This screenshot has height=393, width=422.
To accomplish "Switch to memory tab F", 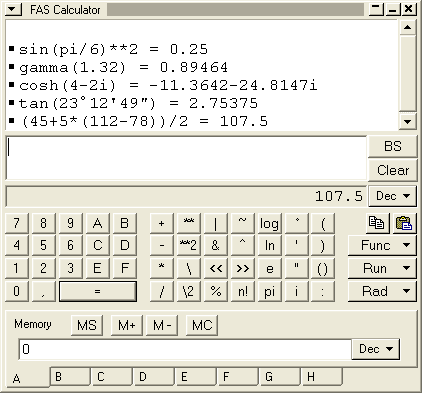I will (238, 377).
